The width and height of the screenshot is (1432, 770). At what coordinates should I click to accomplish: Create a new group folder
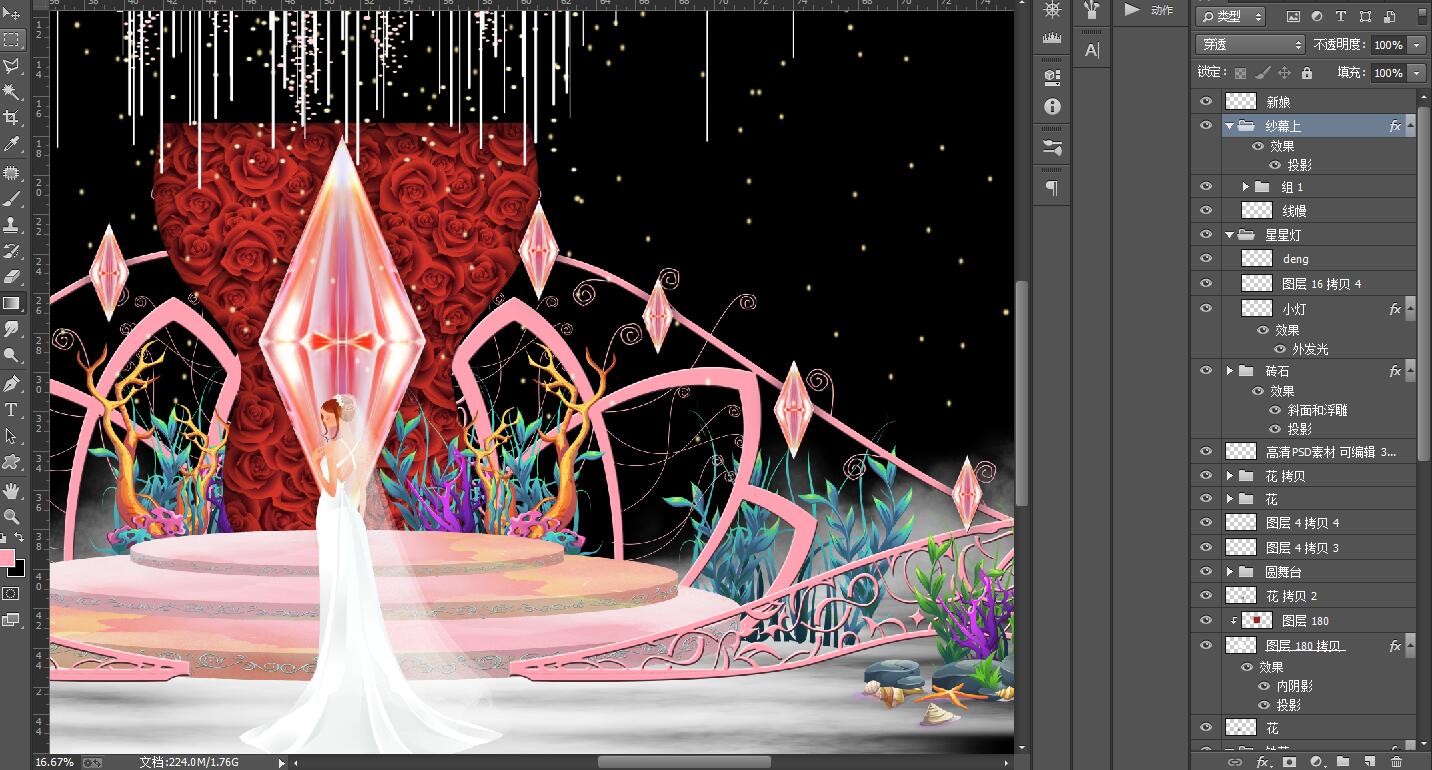coord(1343,762)
